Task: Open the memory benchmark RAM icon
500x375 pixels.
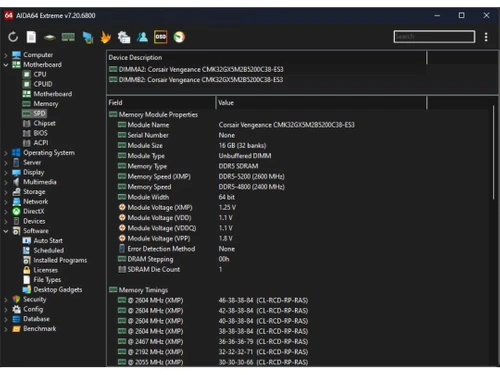Action: (x=68, y=37)
